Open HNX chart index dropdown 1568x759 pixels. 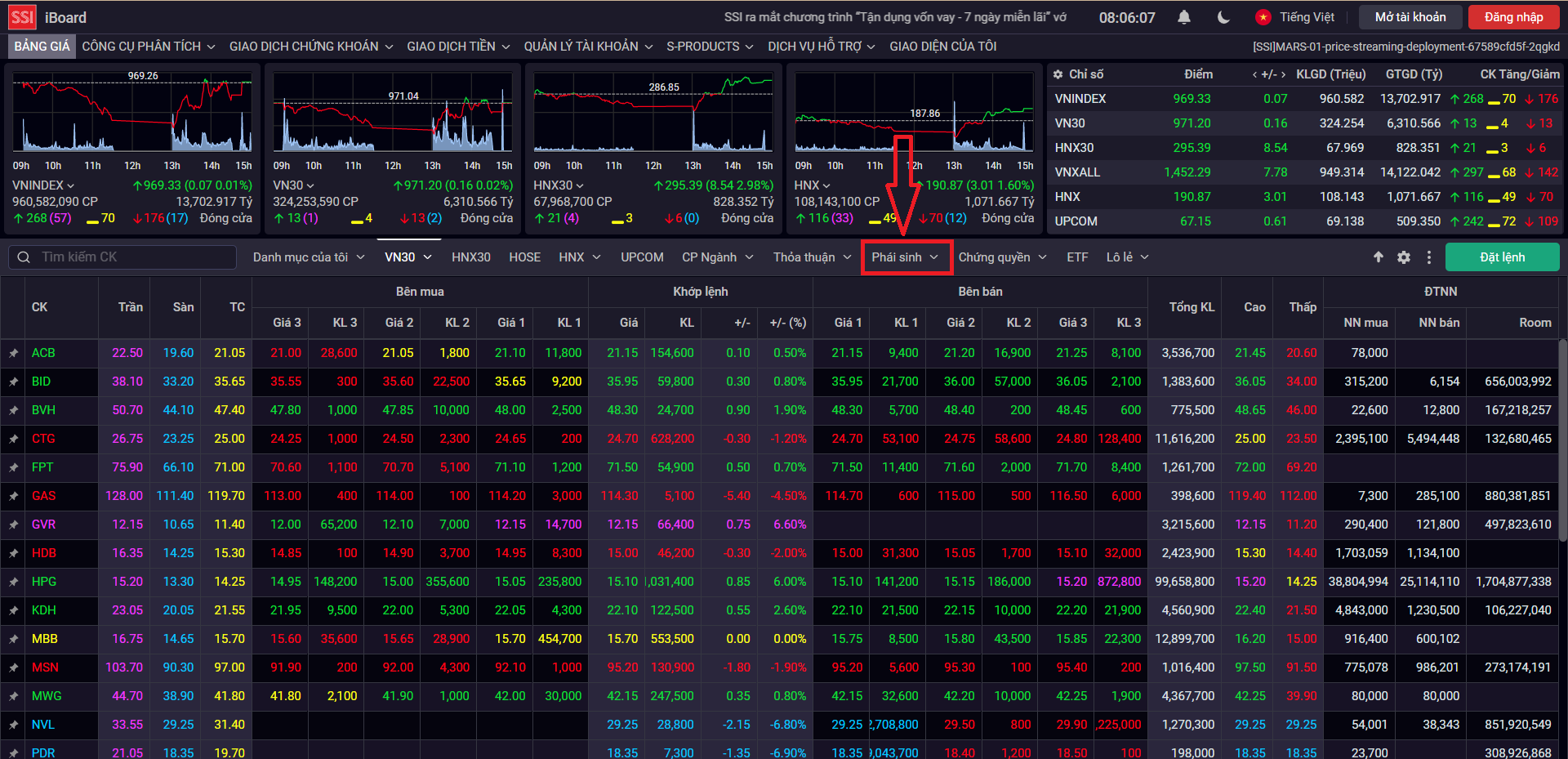(812, 185)
